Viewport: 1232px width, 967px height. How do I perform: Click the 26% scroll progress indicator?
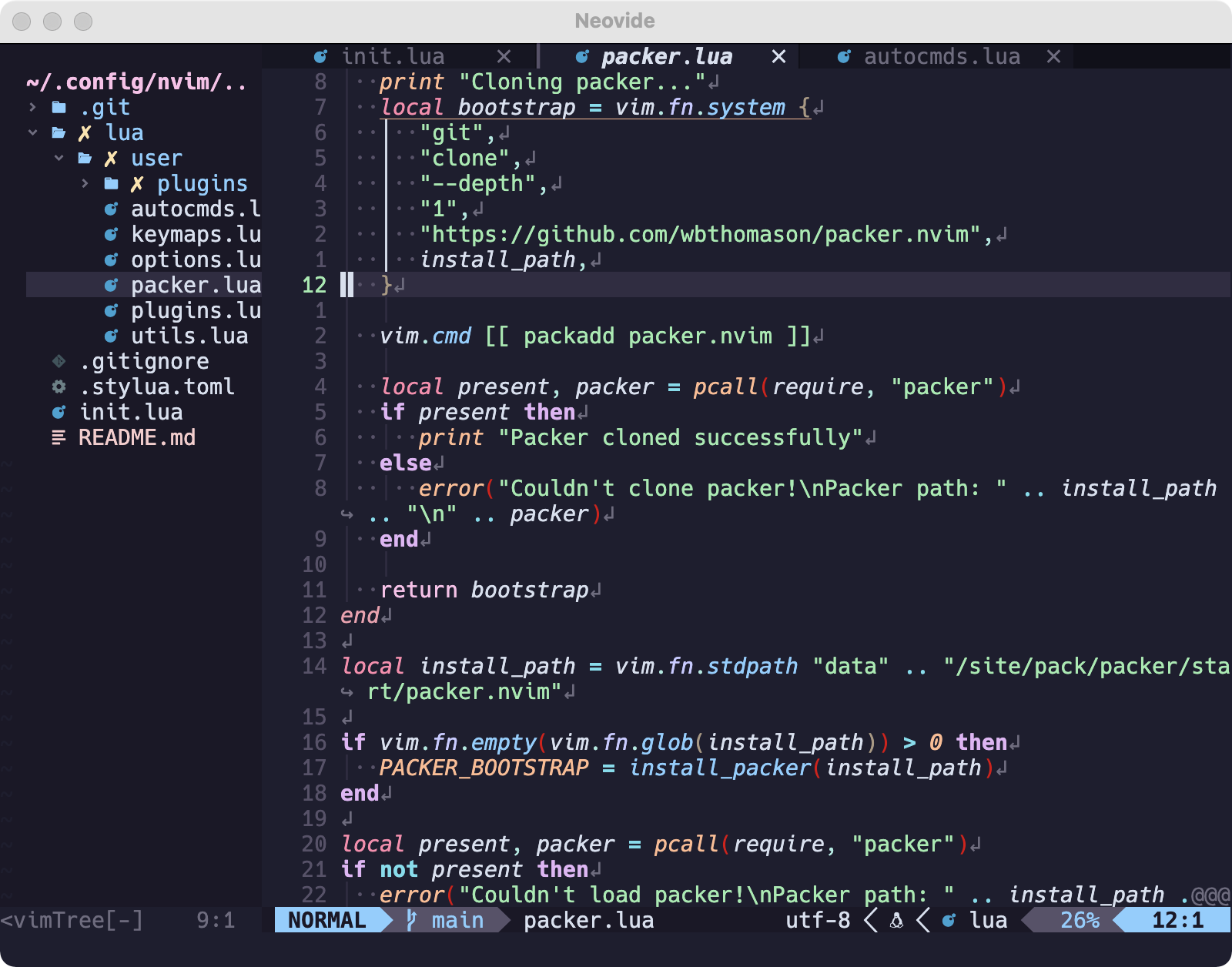[x=1081, y=920]
